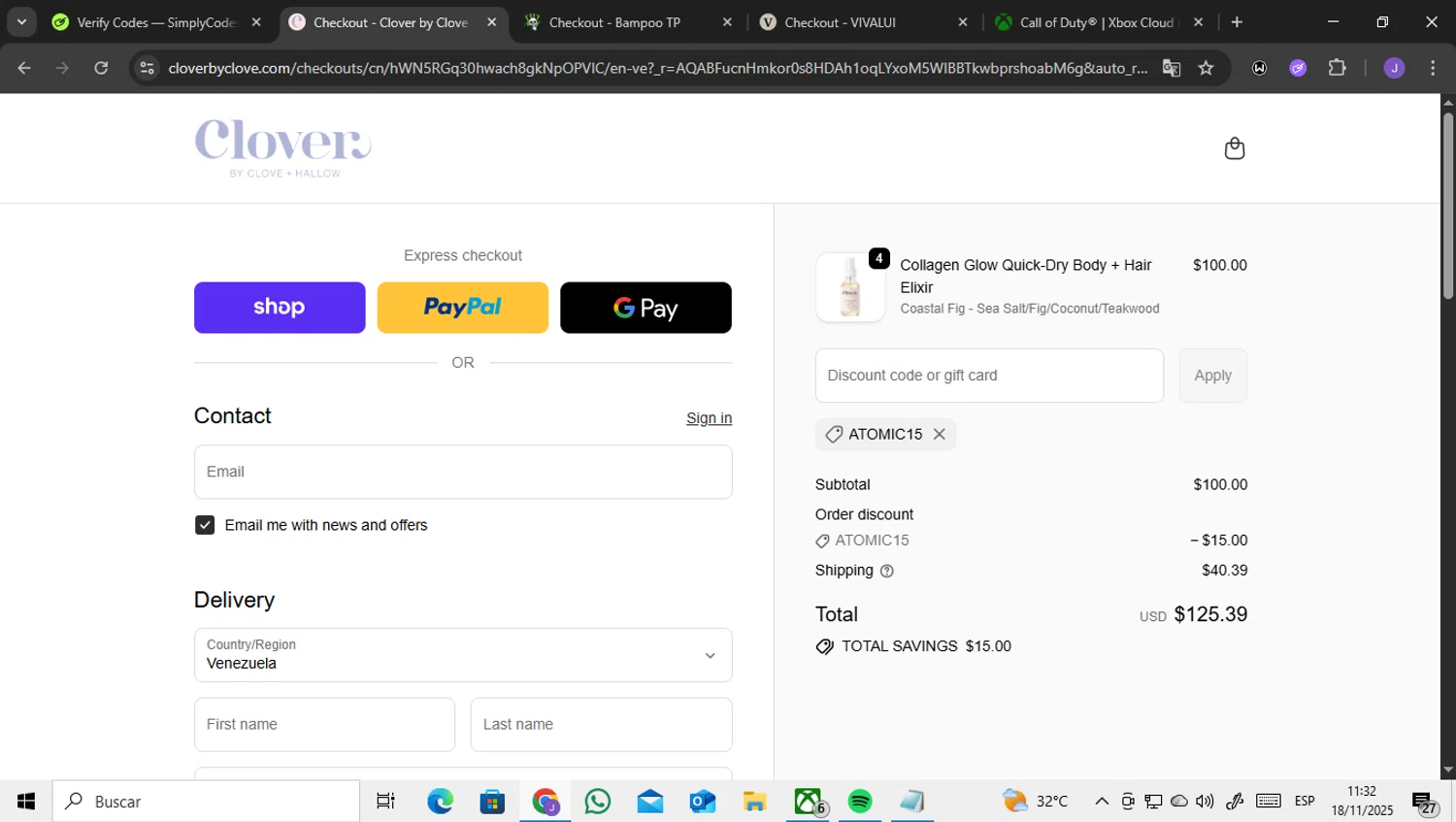
Task: Open Google Chrome from the taskbar
Action: [546, 801]
